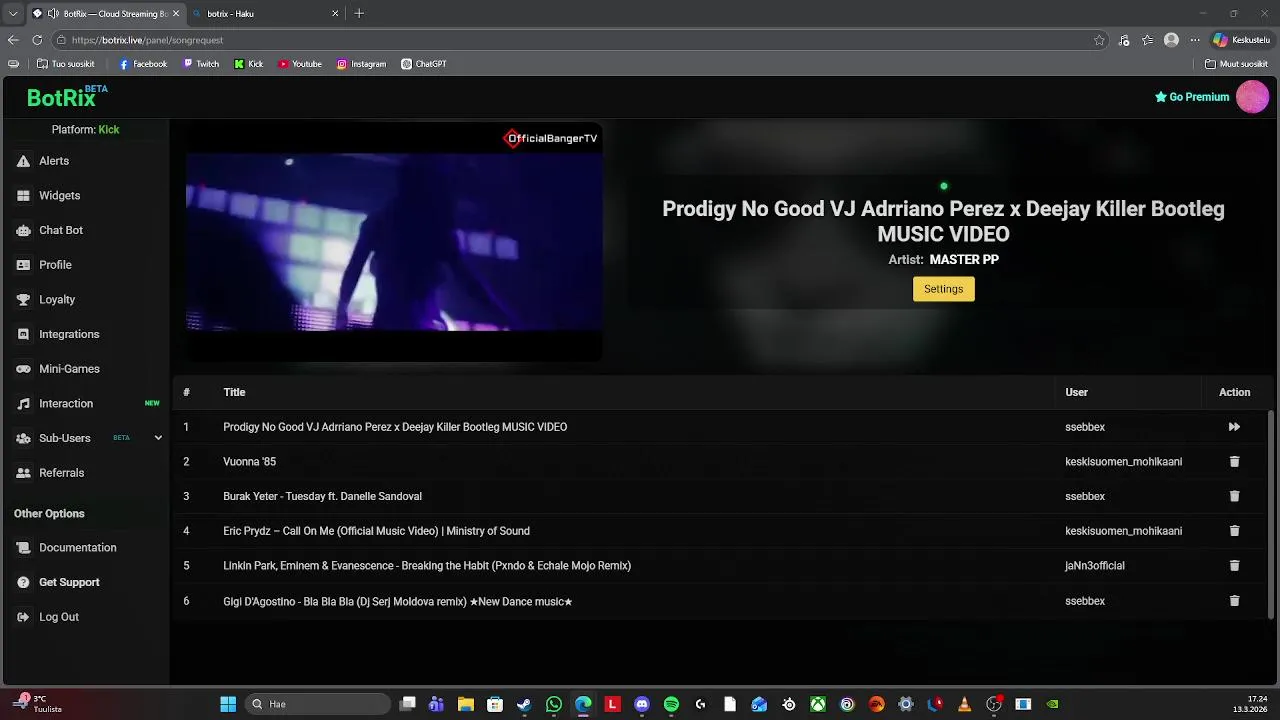Select the Vuonna '85 song title
1280x720 pixels.
click(249, 462)
